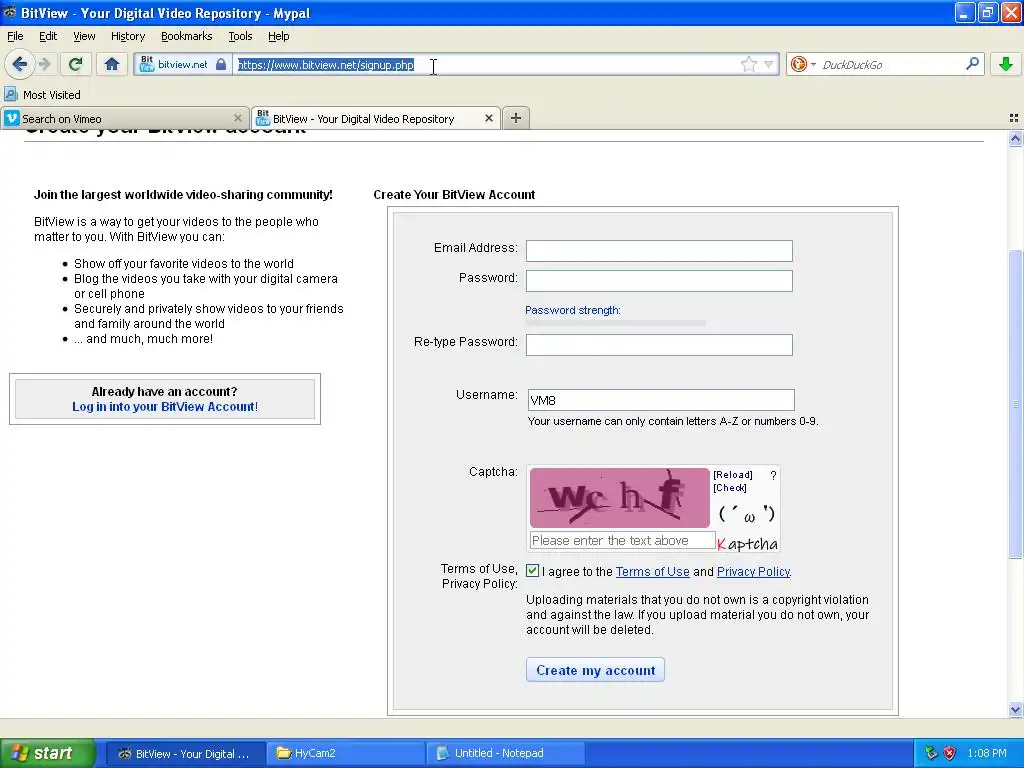Image resolution: width=1024 pixels, height=768 pixels.
Task: Open the Bookmarks menu
Action: click(x=186, y=36)
